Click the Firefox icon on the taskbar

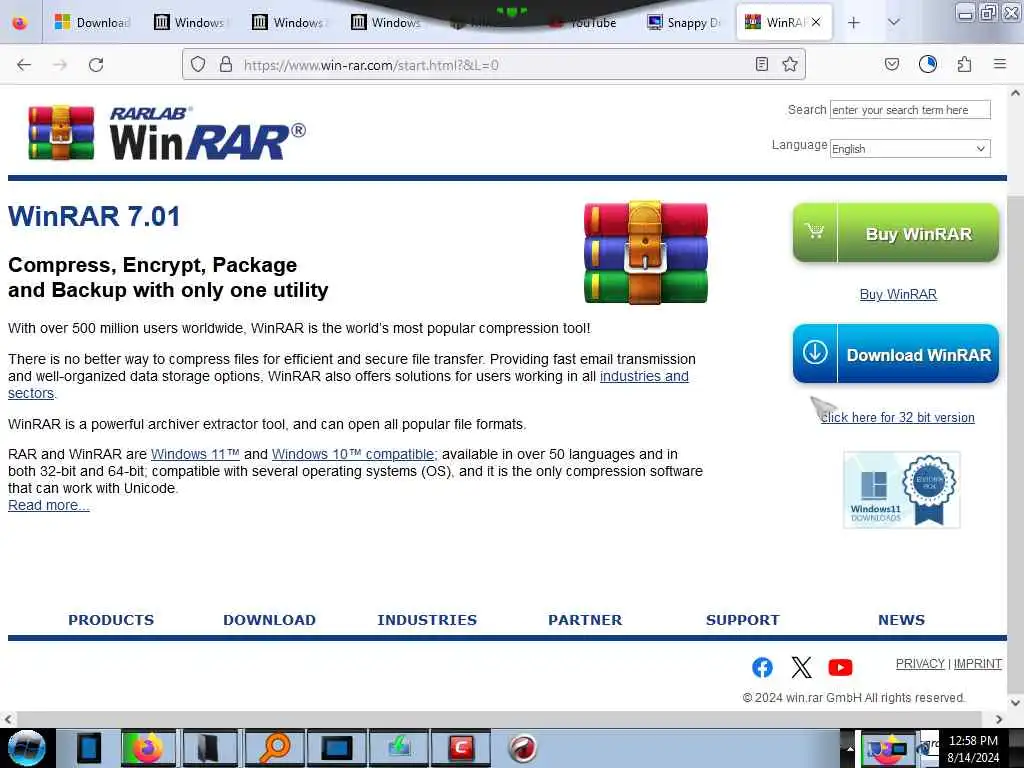148,748
